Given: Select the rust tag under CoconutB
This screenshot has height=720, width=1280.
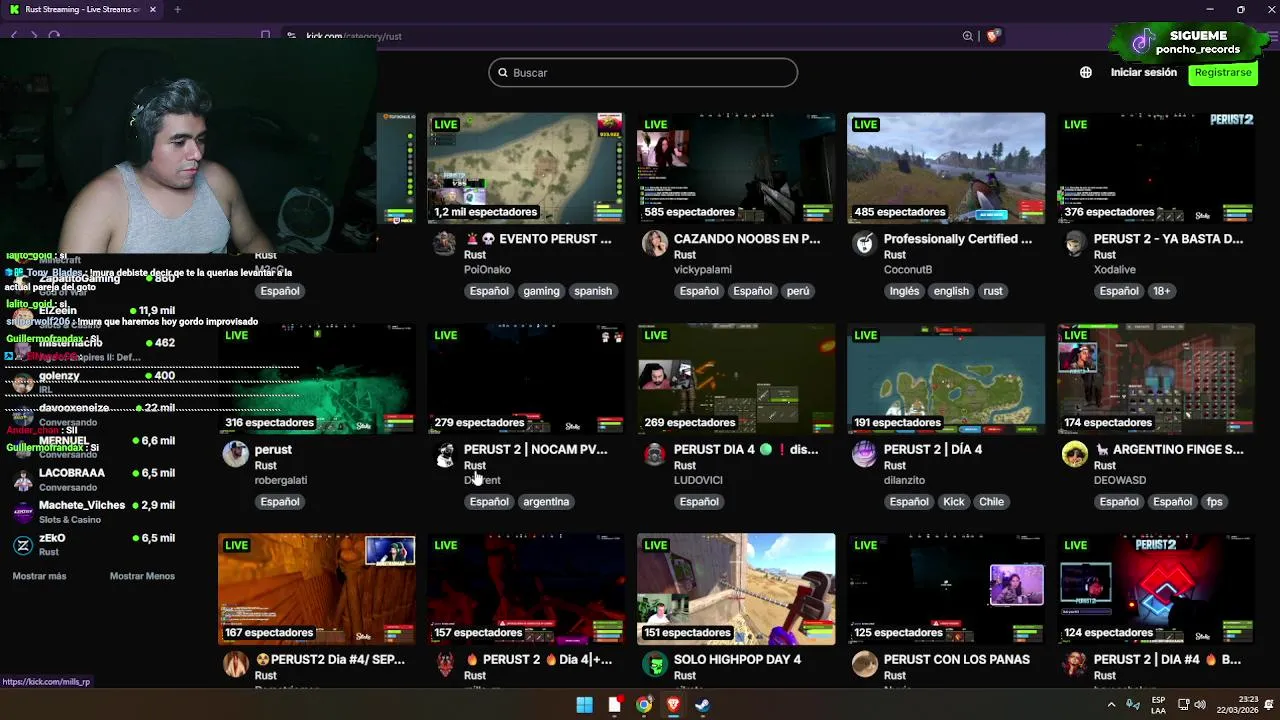Looking at the screenshot, I should pyautogui.click(x=993, y=291).
